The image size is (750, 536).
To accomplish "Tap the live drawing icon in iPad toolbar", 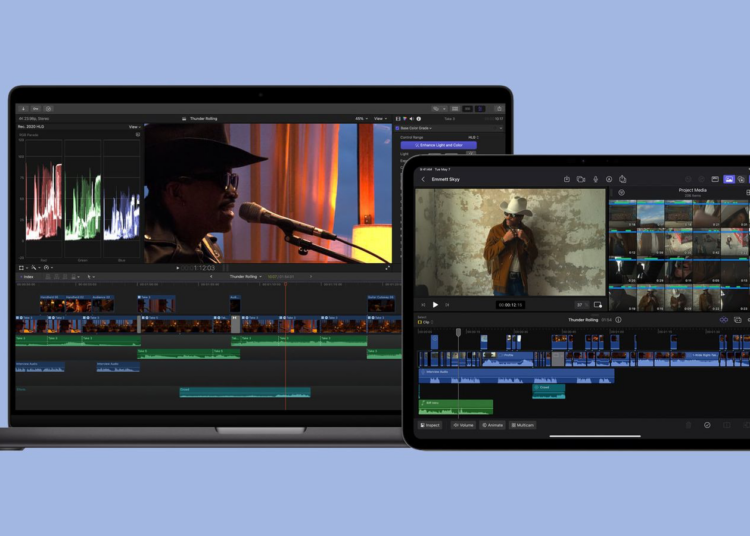I will tap(609, 179).
